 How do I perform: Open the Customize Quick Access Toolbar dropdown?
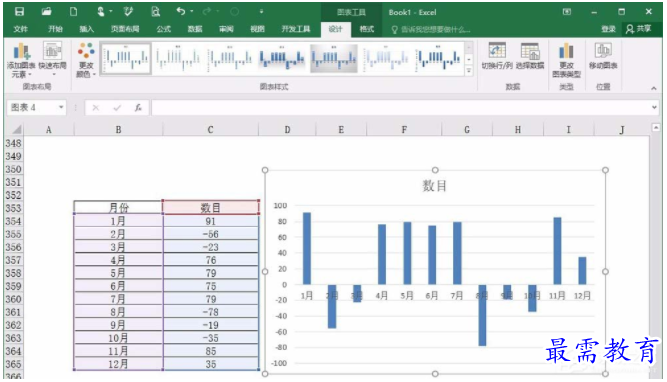pos(261,11)
